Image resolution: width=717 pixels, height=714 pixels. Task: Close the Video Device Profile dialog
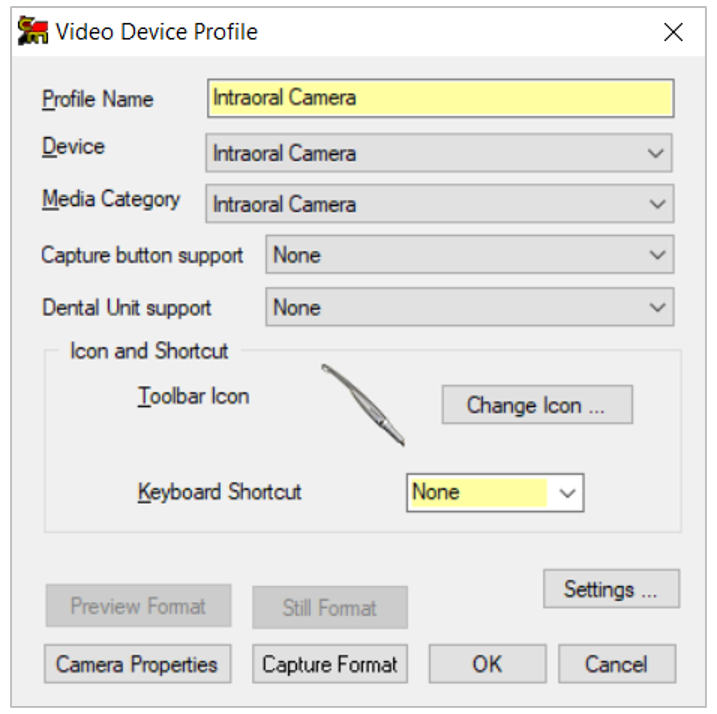[x=674, y=32]
